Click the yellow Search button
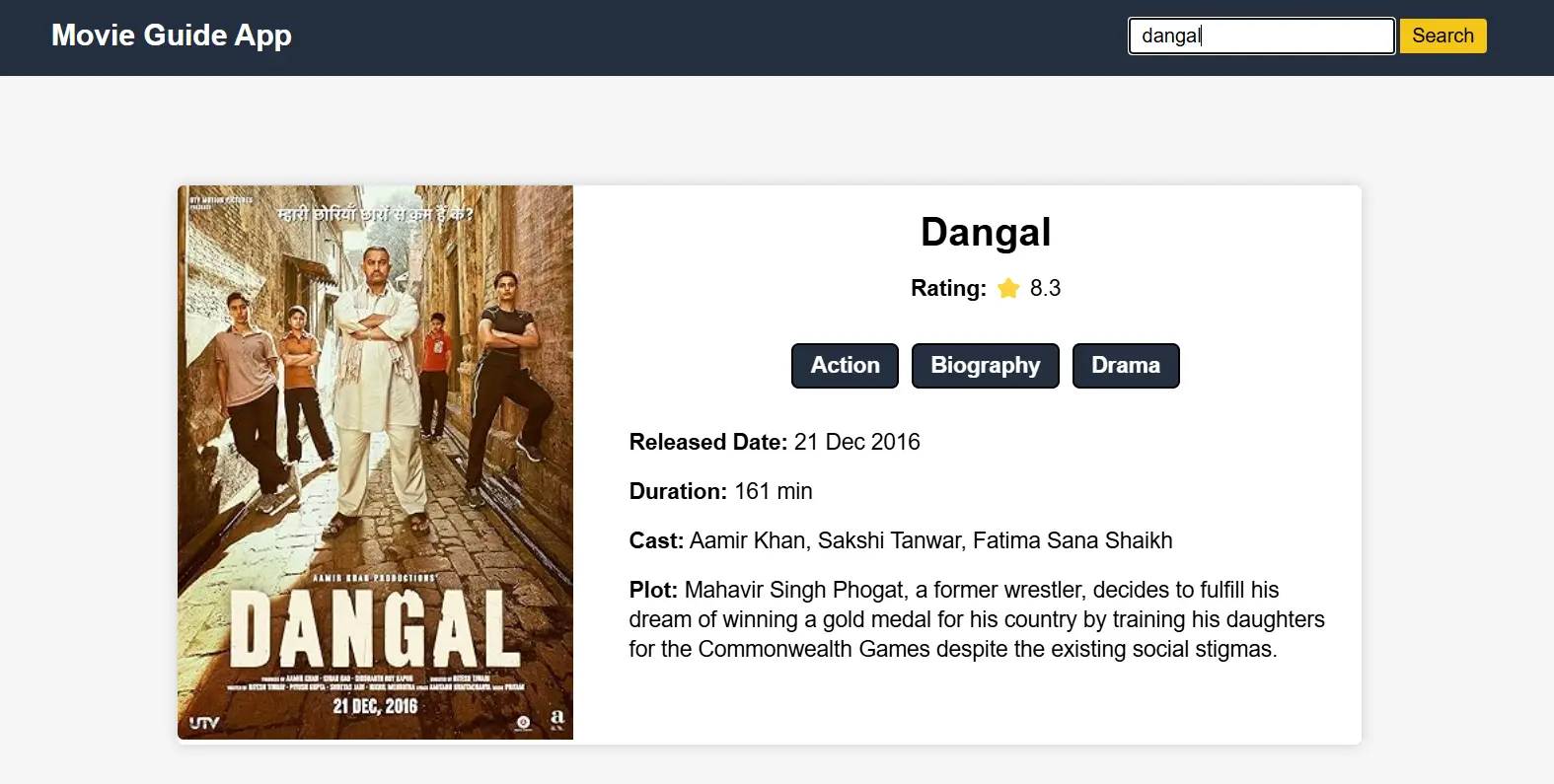 (1443, 36)
